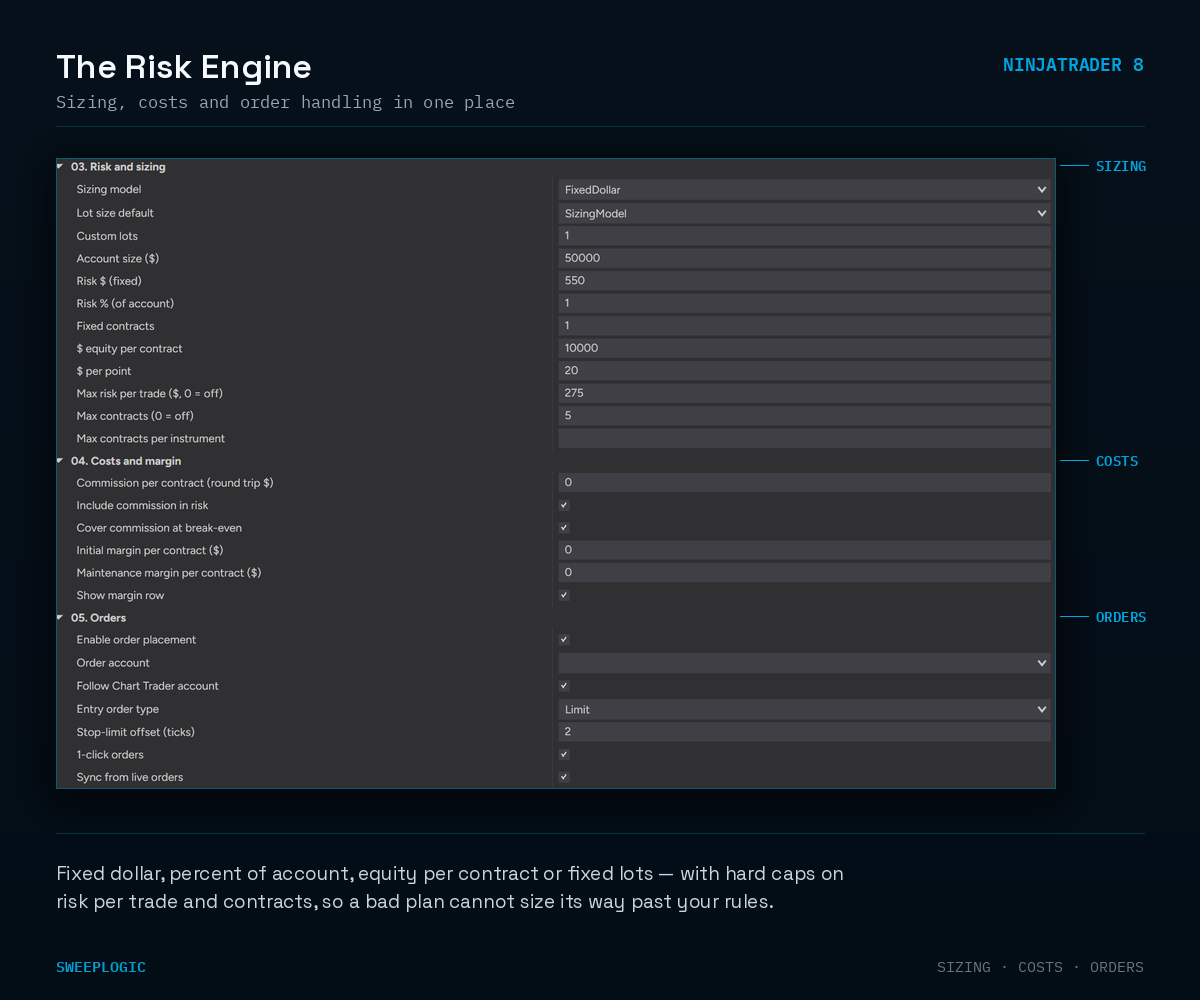
Task: Uncheck Show margin row
Action: [564, 595]
